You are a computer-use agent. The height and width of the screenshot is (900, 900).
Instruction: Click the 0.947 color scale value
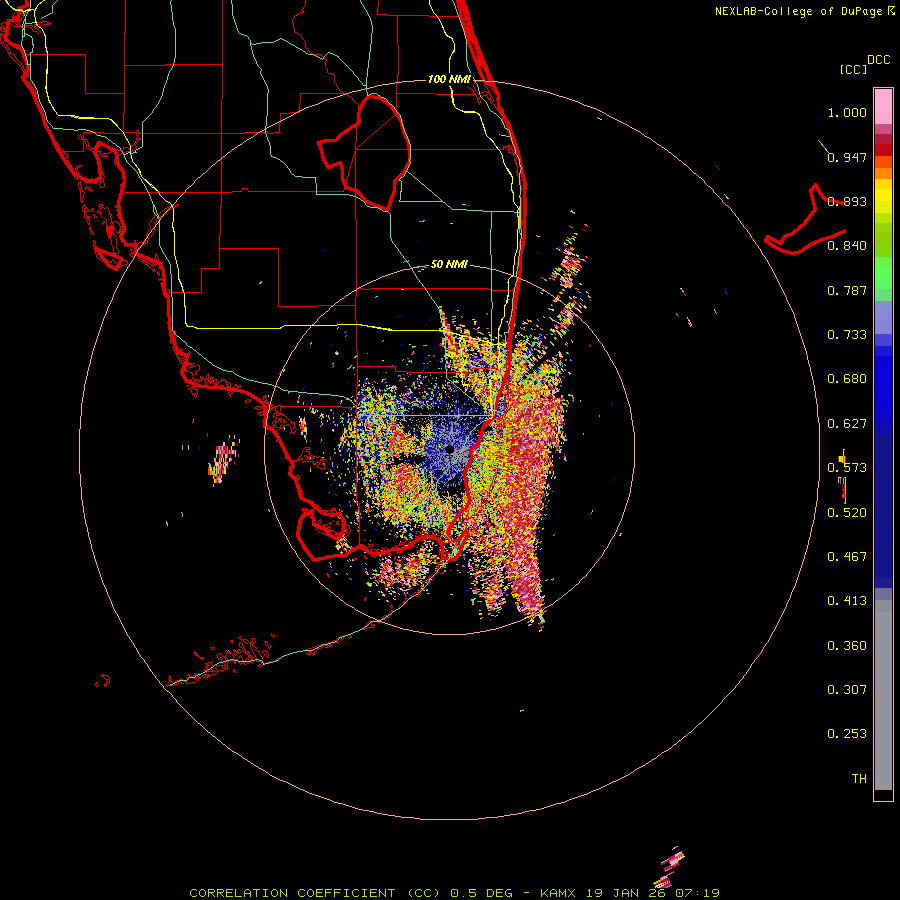click(x=847, y=157)
